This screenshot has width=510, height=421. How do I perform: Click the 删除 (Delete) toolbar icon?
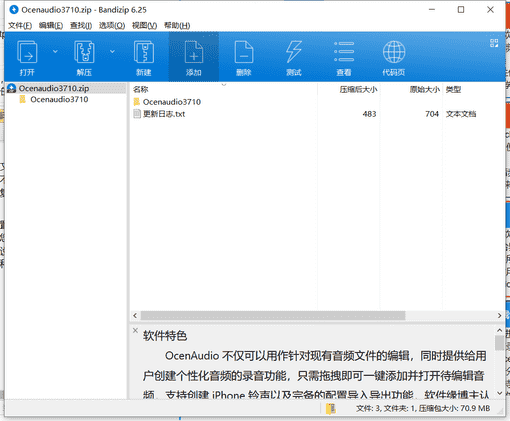pyautogui.click(x=244, y=52)
